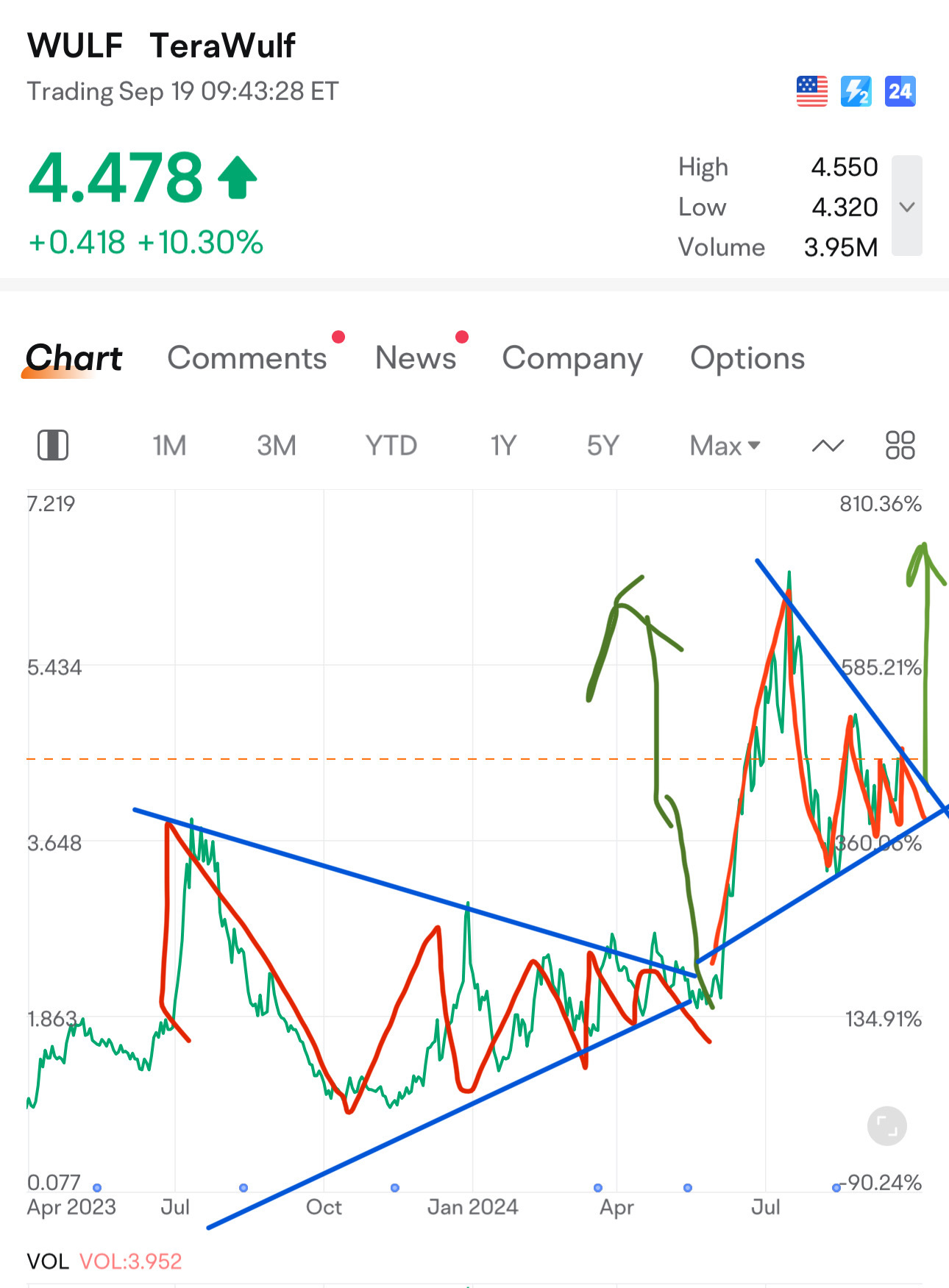Tap the High 4.550 value
The height and width of the screenshot is (1288, 949).
845,167
